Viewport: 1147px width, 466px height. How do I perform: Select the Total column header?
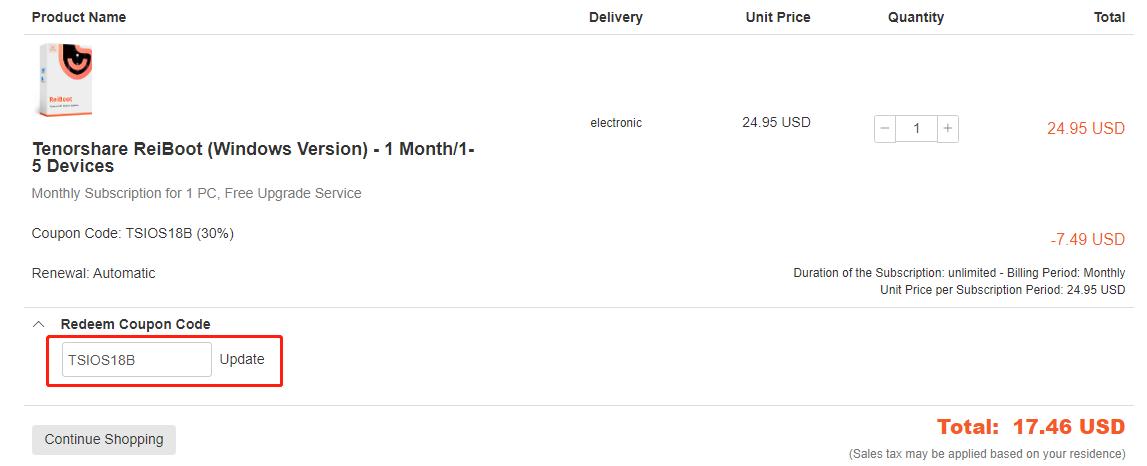pyautogui.click(x=1109, y=17)
